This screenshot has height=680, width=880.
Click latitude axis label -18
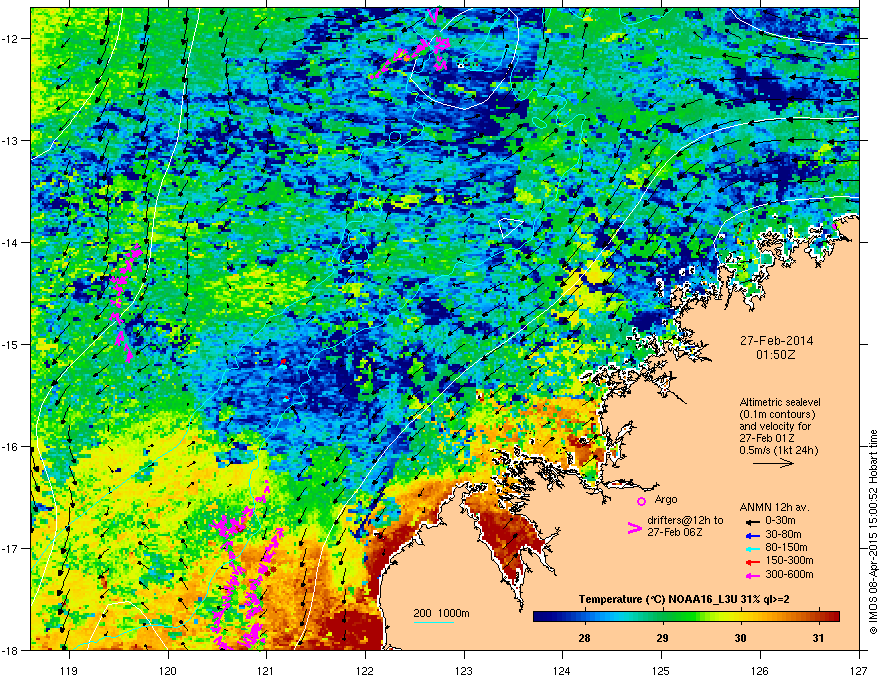(x=10, y=650)
